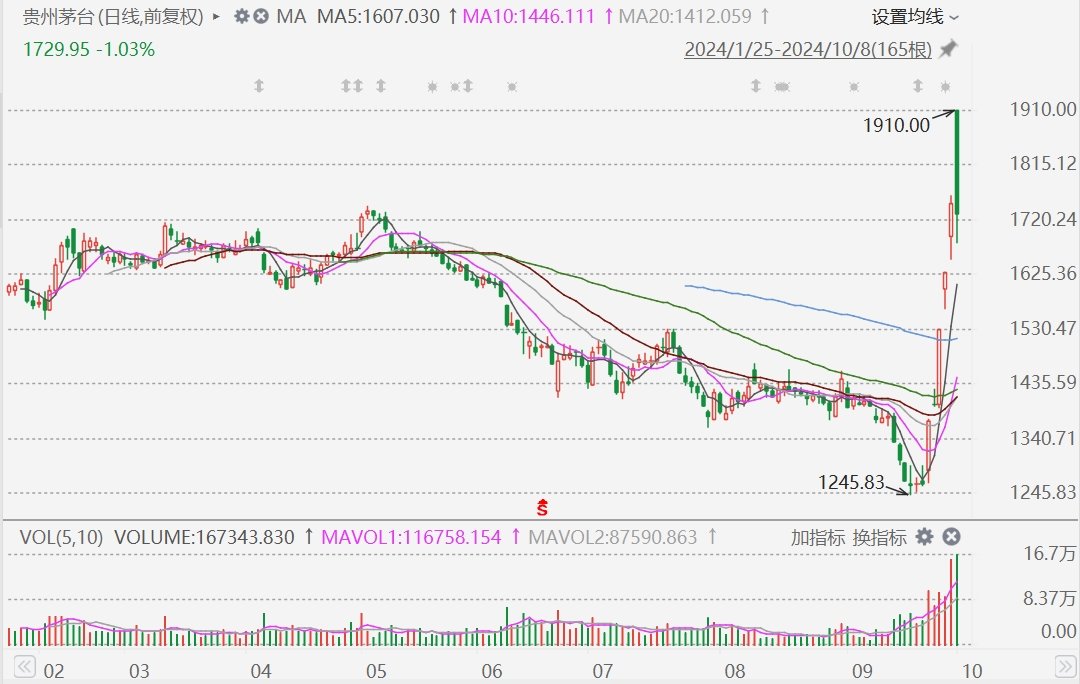Click the 1625.36 price axis label
The image size is (1080, 684).
[1043, 273]
